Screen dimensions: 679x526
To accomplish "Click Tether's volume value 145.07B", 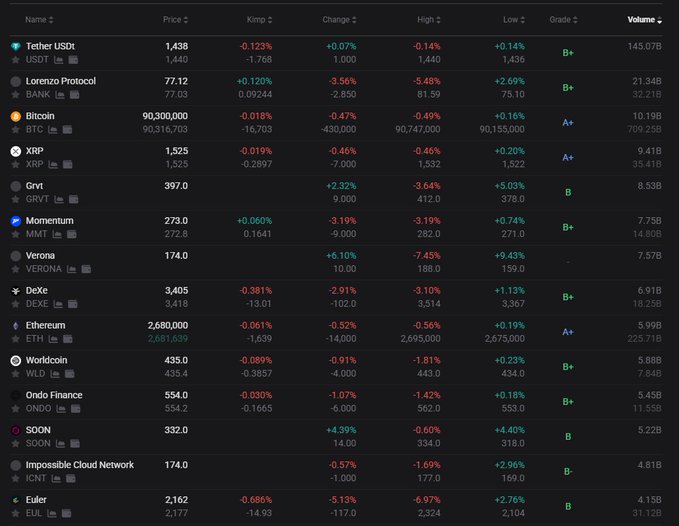I will point(644,46).
